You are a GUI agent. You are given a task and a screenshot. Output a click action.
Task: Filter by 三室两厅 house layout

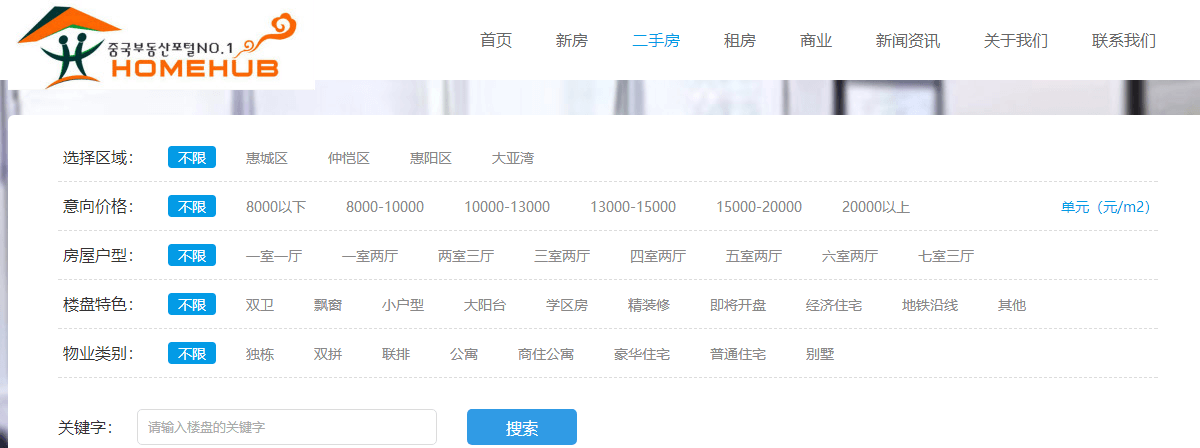562,256
